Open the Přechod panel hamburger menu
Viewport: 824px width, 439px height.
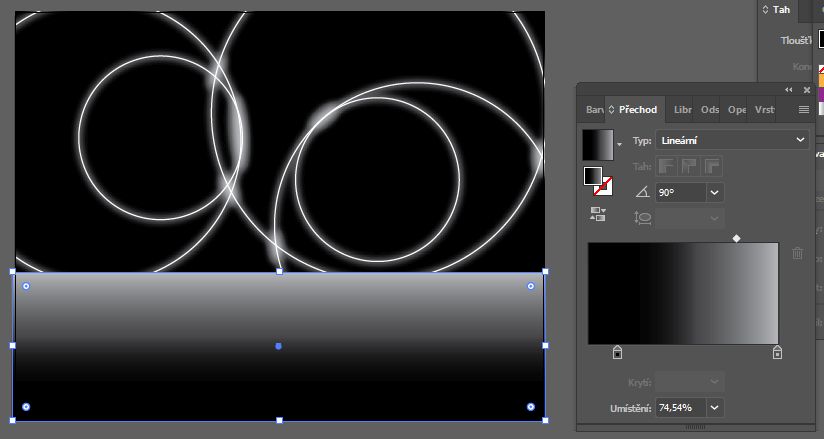[x=803, y=110]
